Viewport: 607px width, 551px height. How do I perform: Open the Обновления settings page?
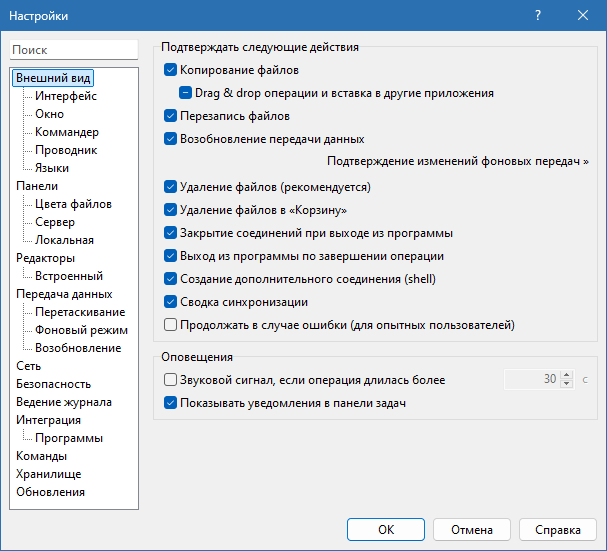tap(51, 492)
